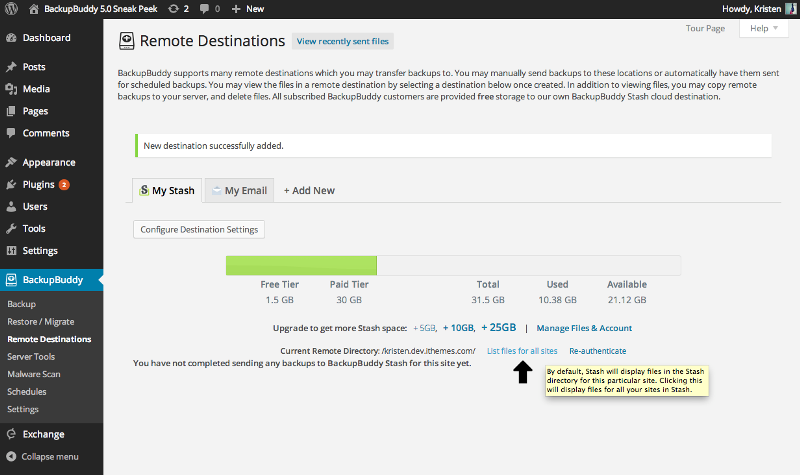This screenshot has width=800, height=475.
Task: Open Restore / Migrate submenu
Action: pyautogui.click(x=41, y=322)
